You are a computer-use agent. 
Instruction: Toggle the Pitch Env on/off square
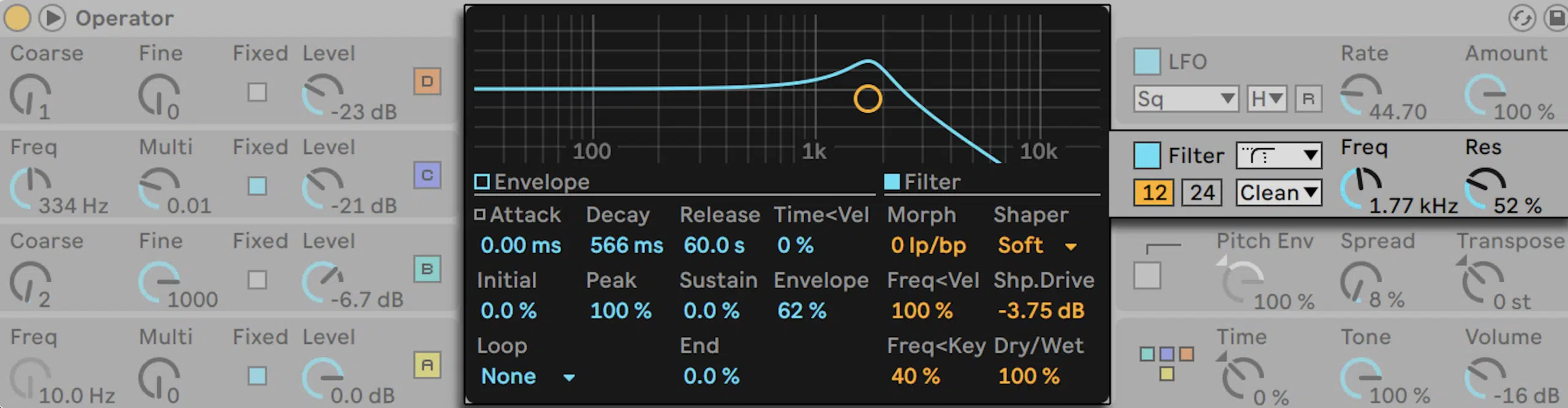[x=1147, y=276]
